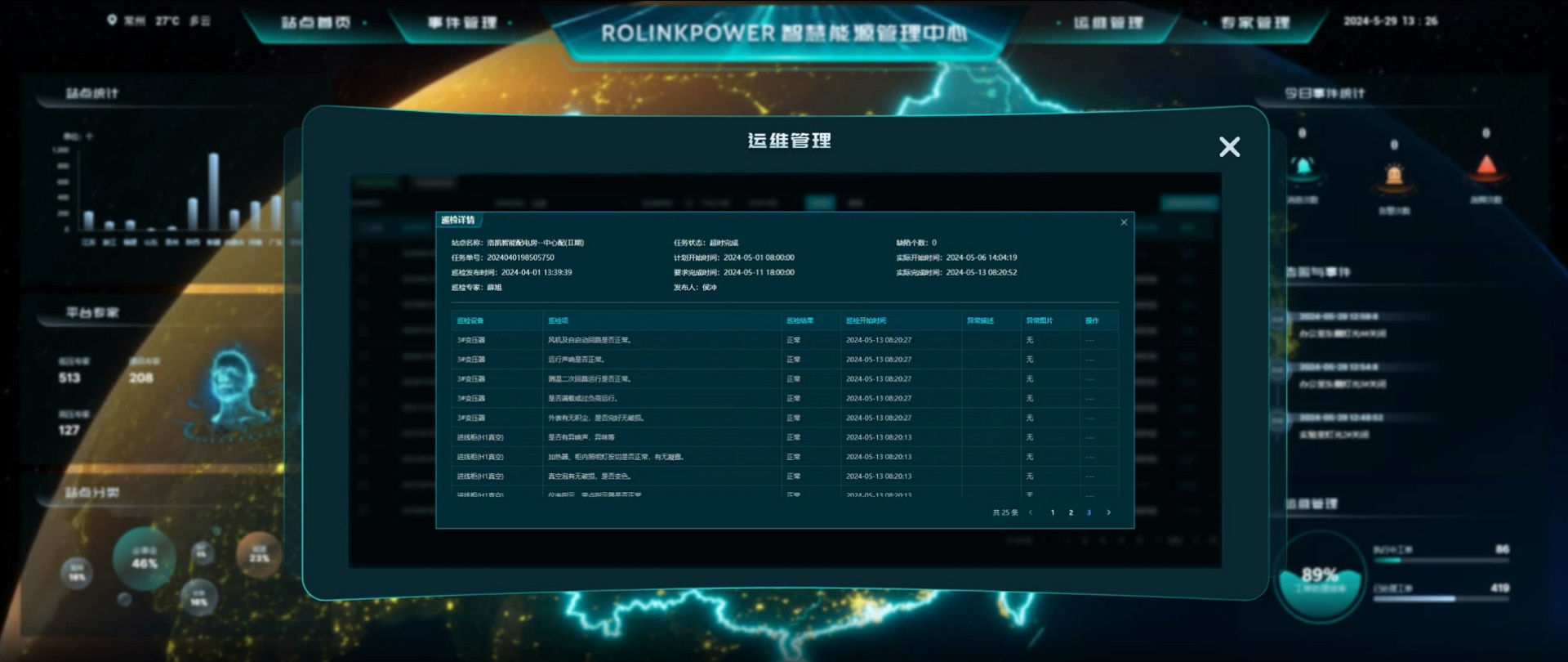Image resolution: width=1568 pixels, height=662 pixels.
Task: Click the holographic expert head icon
Action: point(232,384)
